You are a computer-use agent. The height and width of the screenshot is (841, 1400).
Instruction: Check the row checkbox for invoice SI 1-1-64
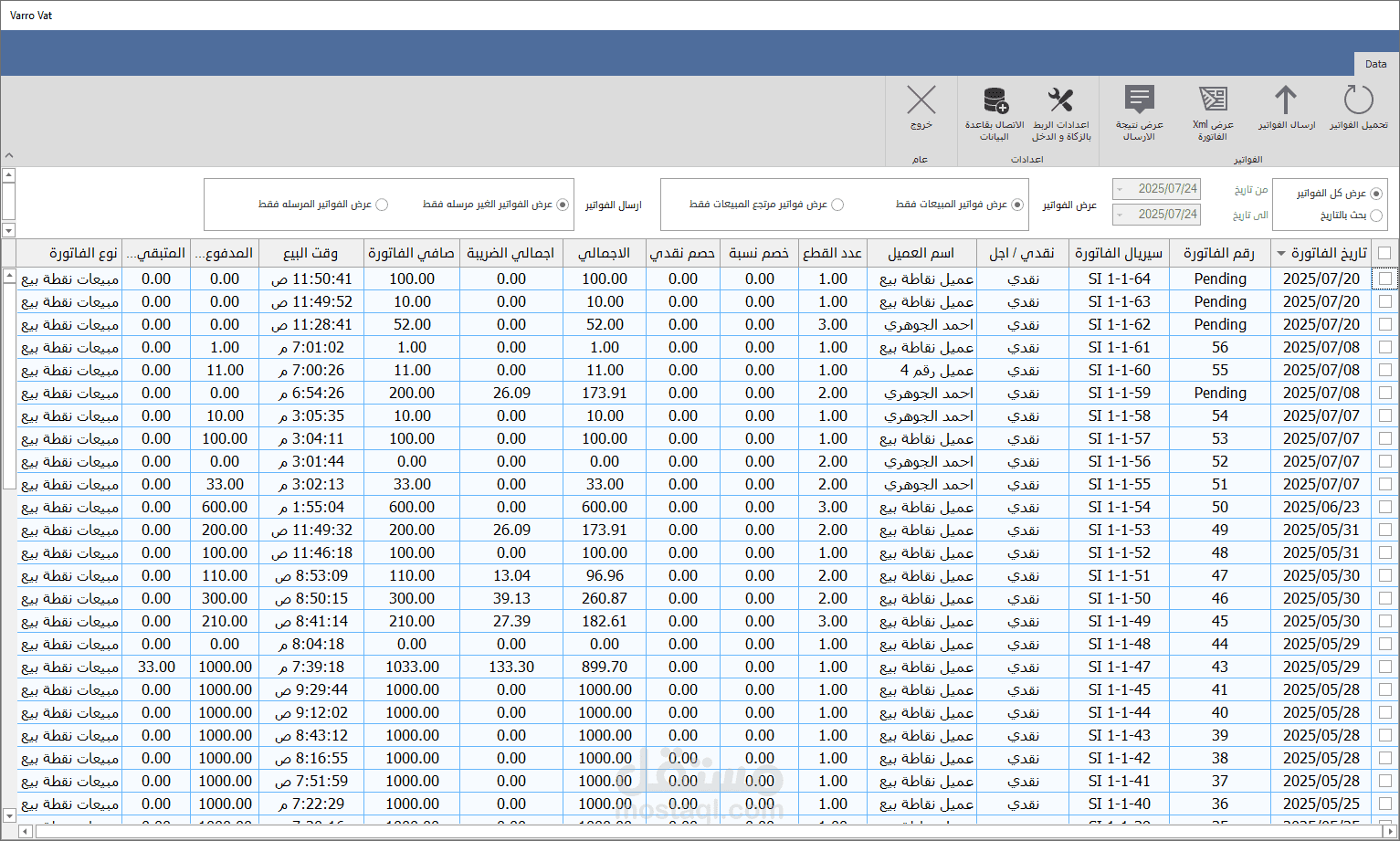pyautogui.click(x=1385, y=279)
